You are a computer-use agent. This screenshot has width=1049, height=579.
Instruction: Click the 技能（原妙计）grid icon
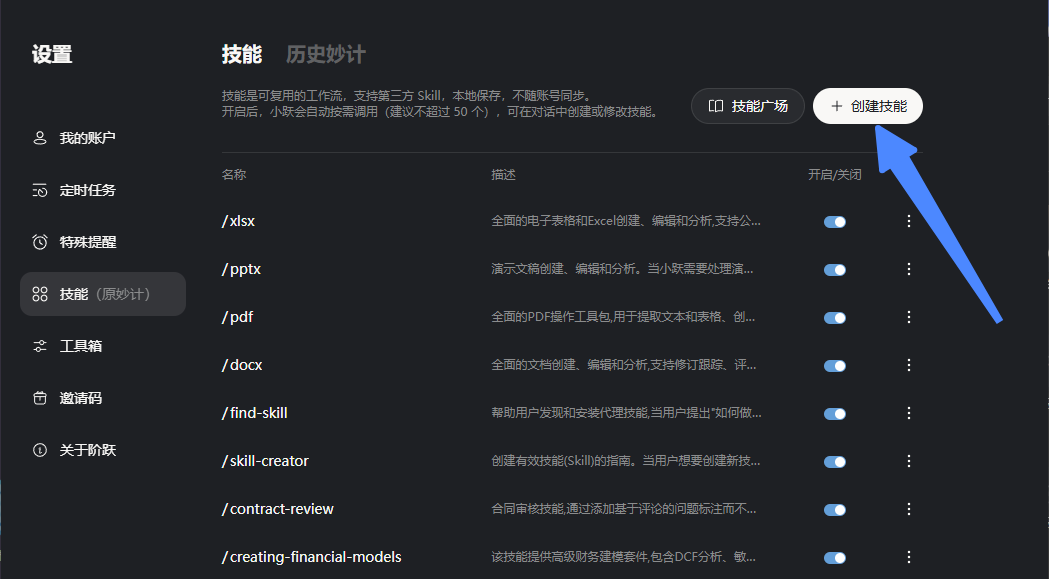click(x=42, y=293)
